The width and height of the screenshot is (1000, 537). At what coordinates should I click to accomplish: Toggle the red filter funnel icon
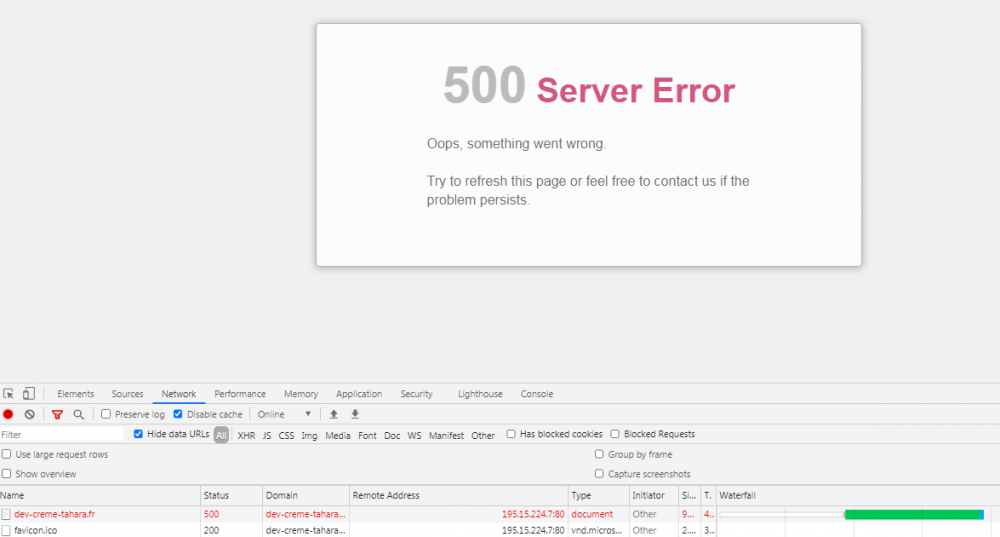coord(57,415)
